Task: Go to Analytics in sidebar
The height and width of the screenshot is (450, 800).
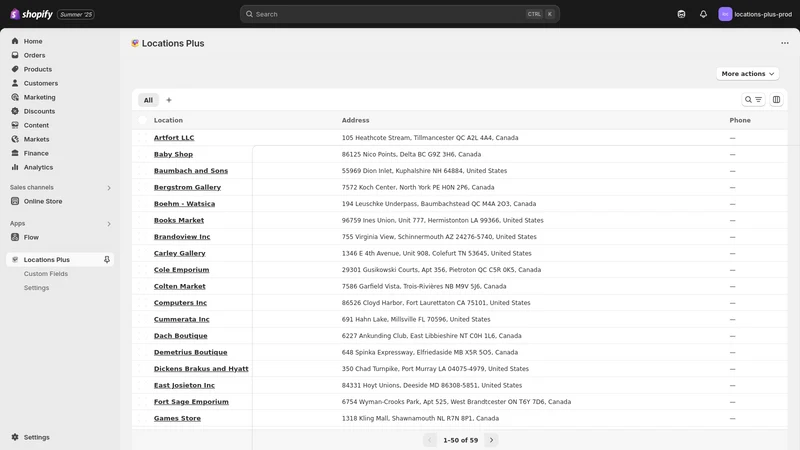Action: [x=38, y=167]
